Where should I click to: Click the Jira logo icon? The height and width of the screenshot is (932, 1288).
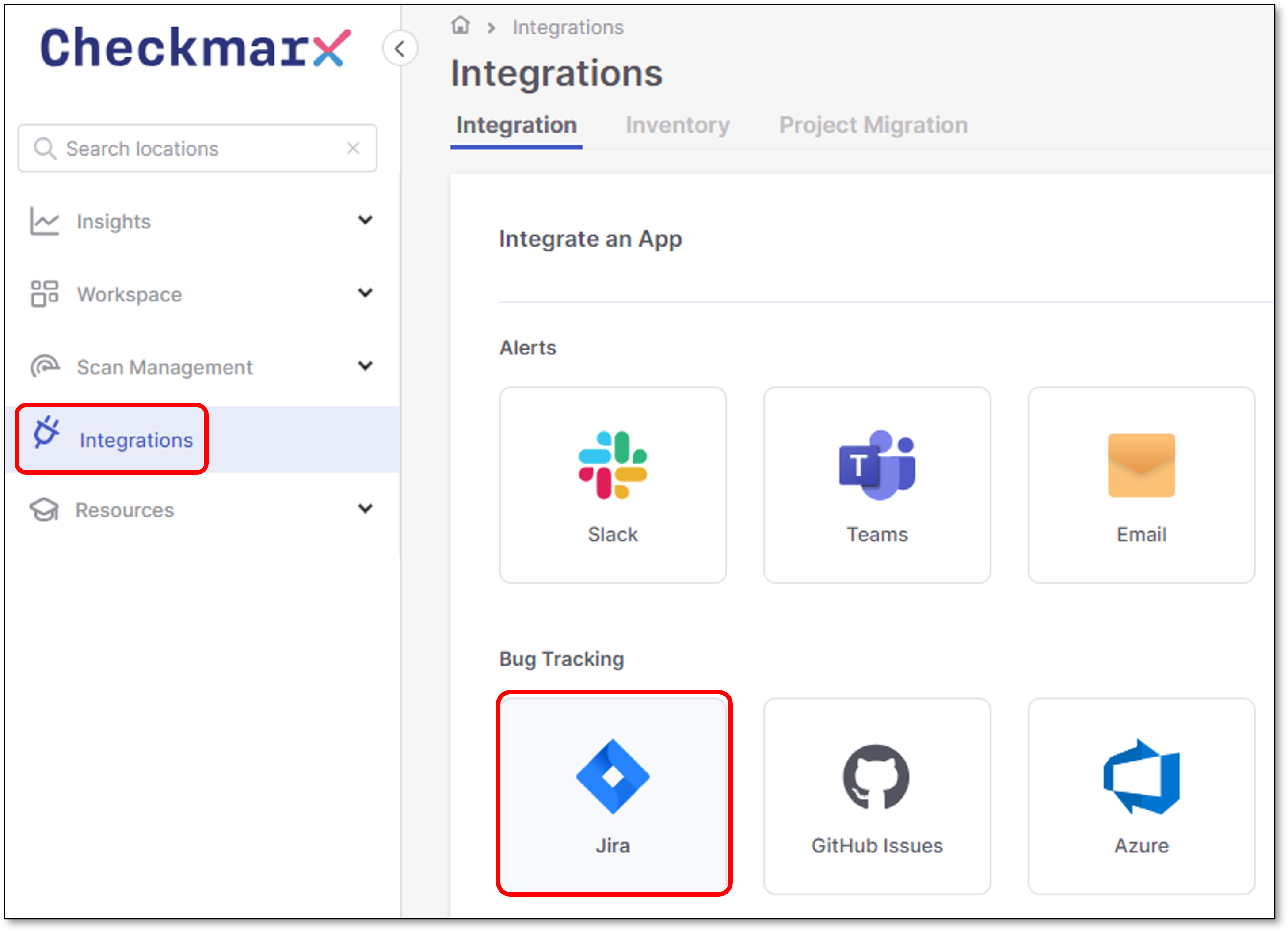coord(613,776)
